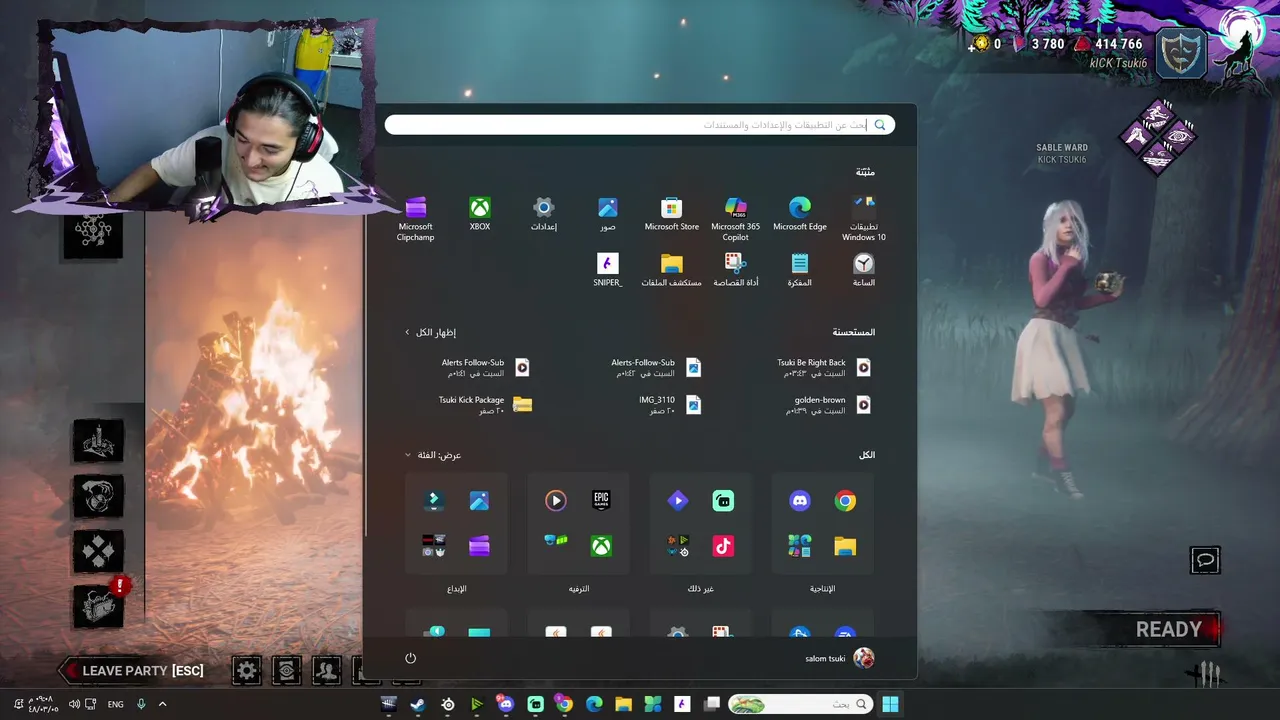Open the in-game chat bubble
1280x720 pixels.
click(x=1205, y=560)
